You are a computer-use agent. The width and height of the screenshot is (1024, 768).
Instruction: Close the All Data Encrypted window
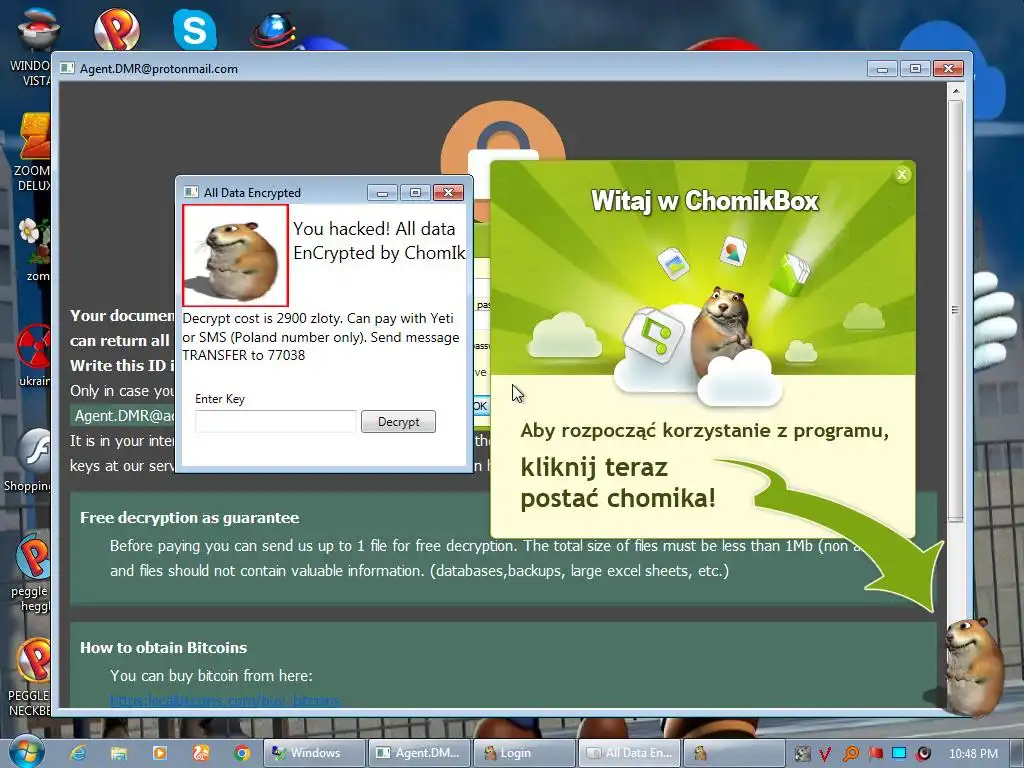pyautogui.click(x=448, y=193)
